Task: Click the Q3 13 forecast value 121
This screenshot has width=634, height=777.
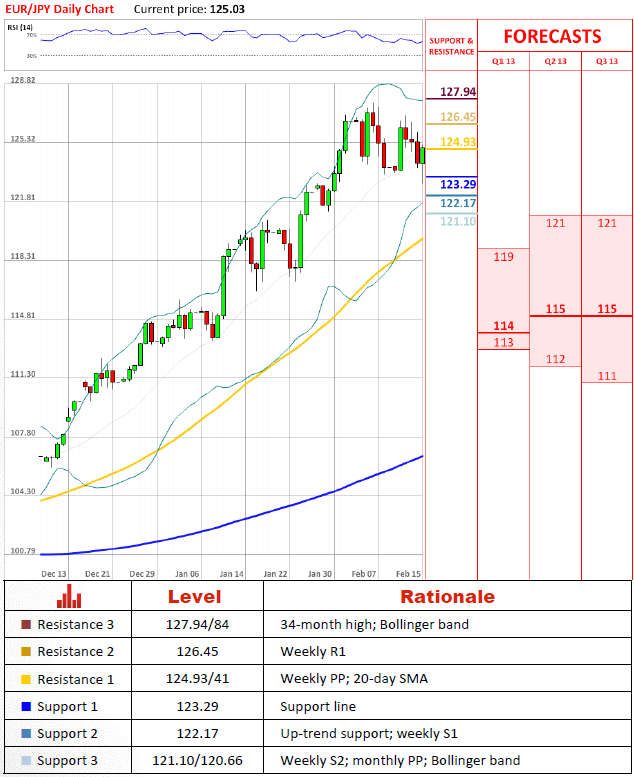Action: pos(607,223)
